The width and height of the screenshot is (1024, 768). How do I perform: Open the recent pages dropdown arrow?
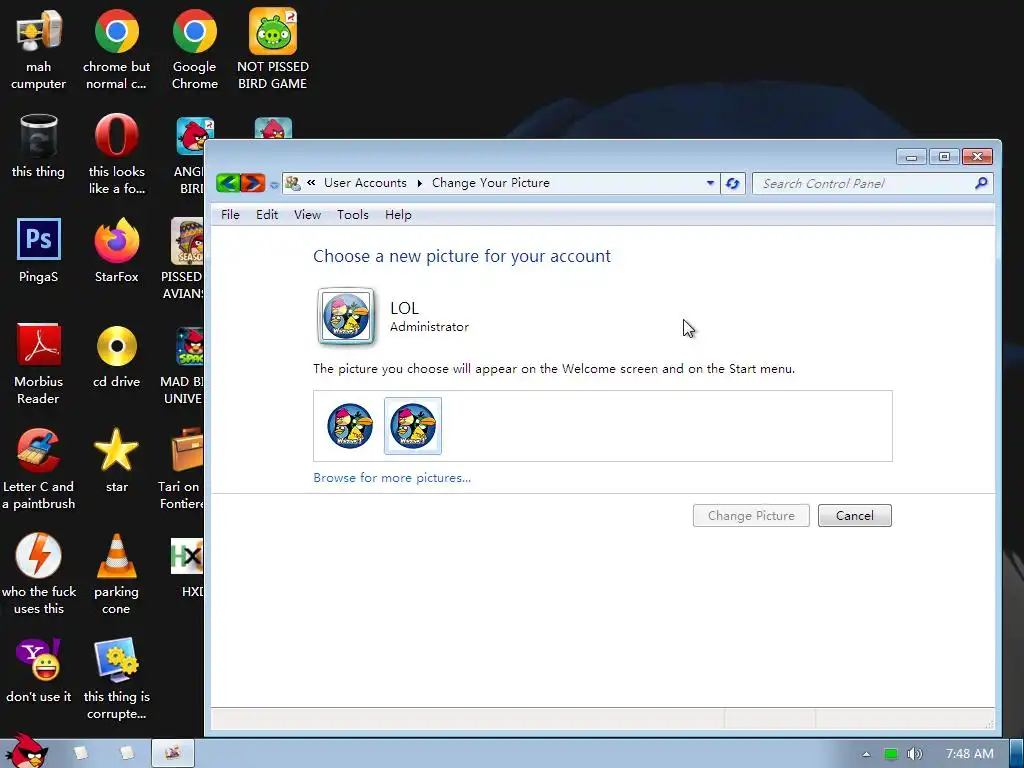point(274,185)
